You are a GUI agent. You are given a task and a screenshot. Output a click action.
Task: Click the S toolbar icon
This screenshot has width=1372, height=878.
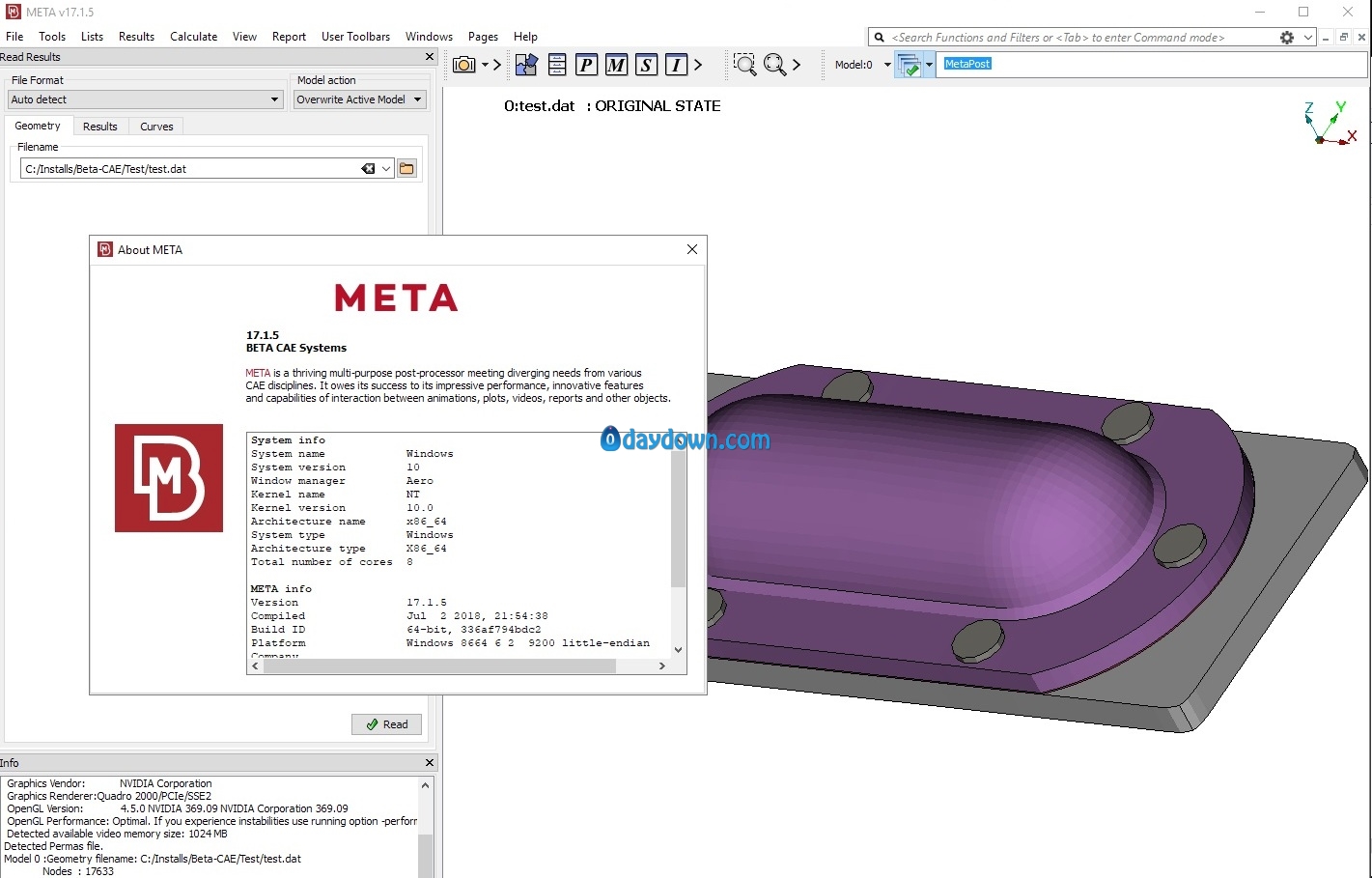coord(646,65)
